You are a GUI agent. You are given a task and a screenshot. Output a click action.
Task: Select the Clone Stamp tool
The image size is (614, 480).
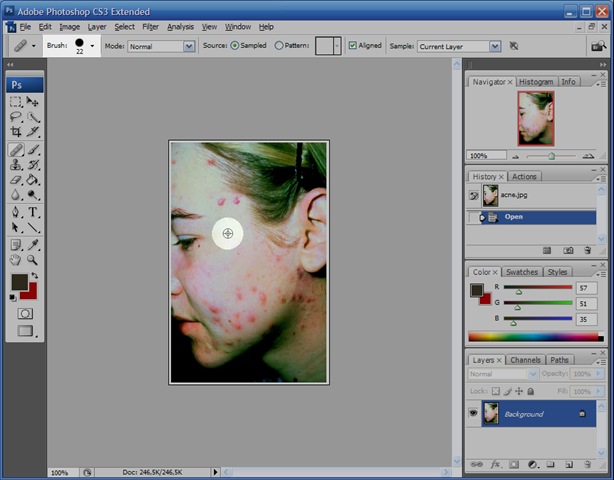[16, 165]
